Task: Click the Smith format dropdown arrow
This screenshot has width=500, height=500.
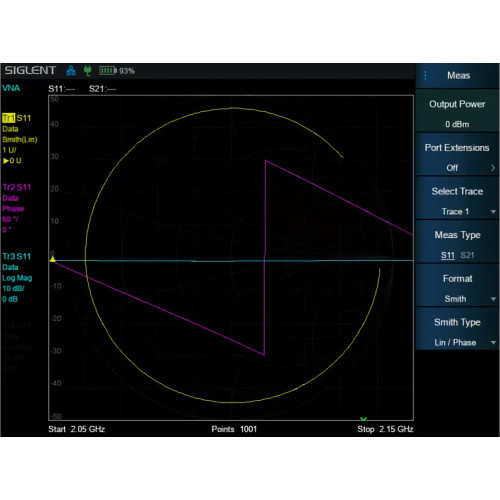Action: click(x=493, y=299)
